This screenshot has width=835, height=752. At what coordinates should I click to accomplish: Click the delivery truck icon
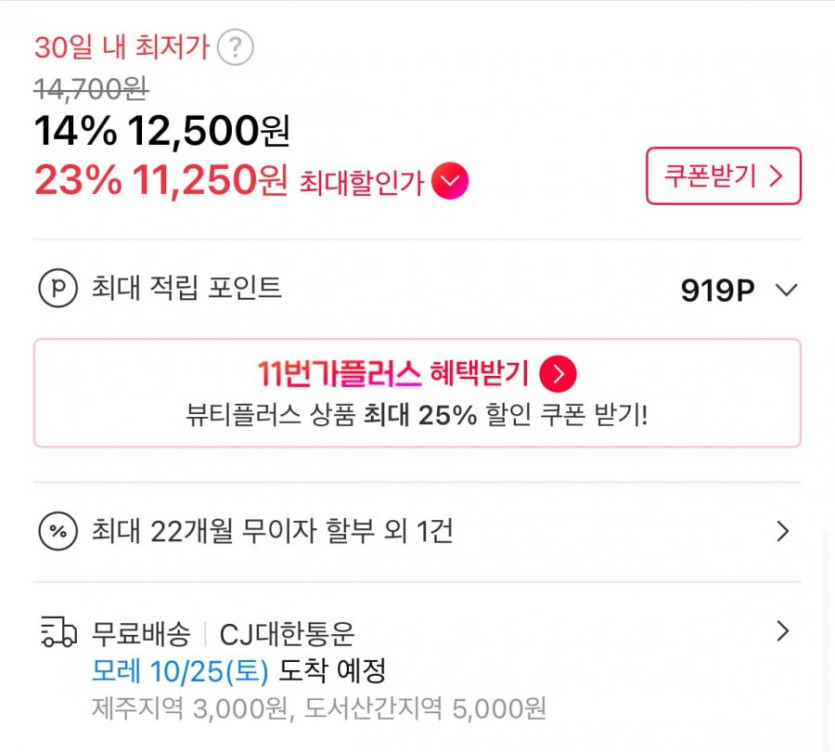point(58,633)
